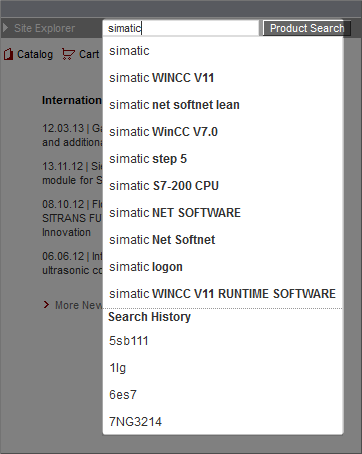Click the More News arrow icon
The image size is (362, 454).
click(46, 305)
